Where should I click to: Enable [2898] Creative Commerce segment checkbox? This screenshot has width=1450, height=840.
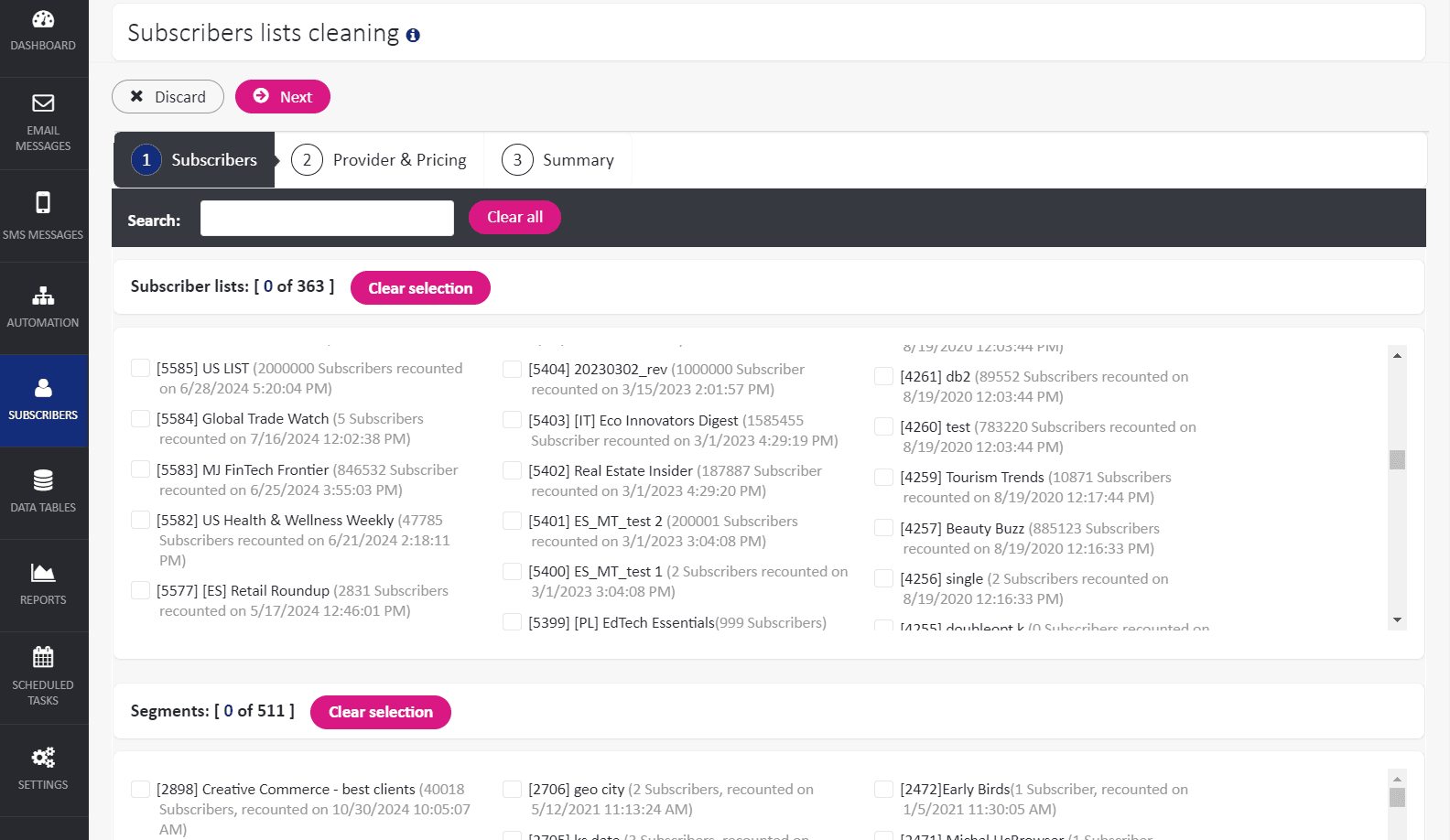(140, 789)
